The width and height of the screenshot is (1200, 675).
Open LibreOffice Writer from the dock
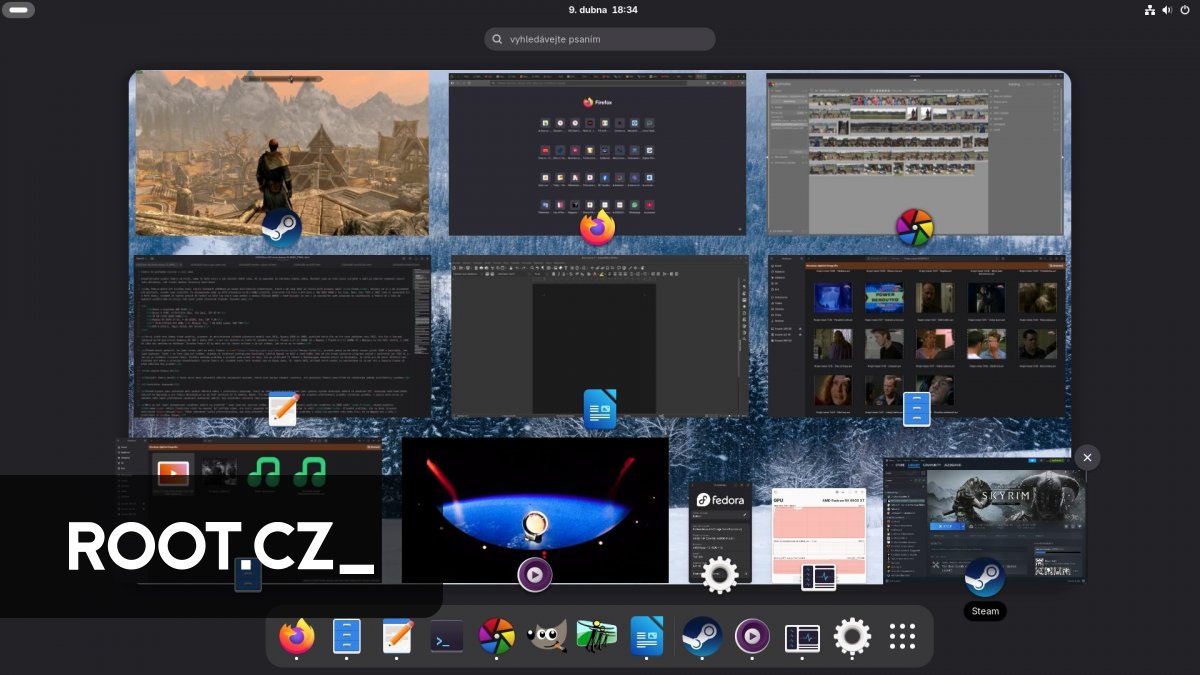click(647, 636)
